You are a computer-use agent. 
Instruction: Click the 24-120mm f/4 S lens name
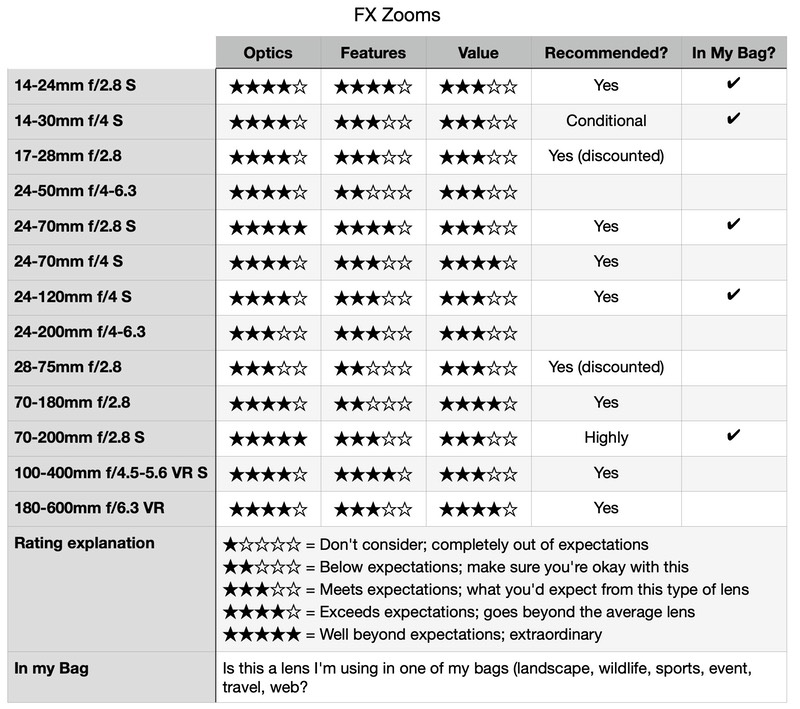coord(73,297)
